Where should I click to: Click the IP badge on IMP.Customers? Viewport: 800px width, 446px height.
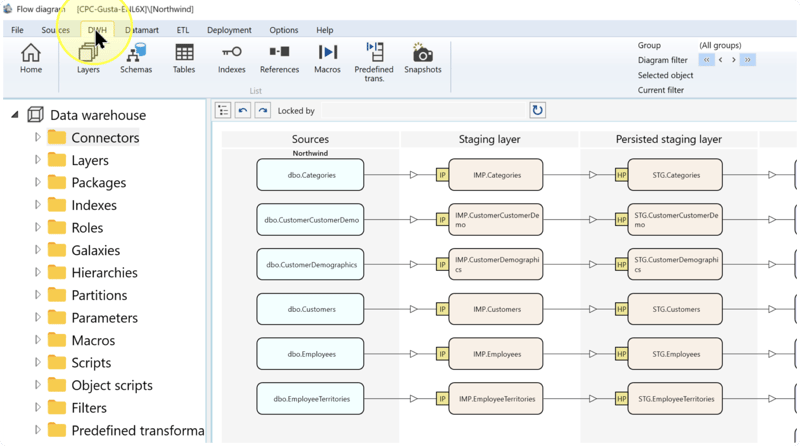pos(442,309)
